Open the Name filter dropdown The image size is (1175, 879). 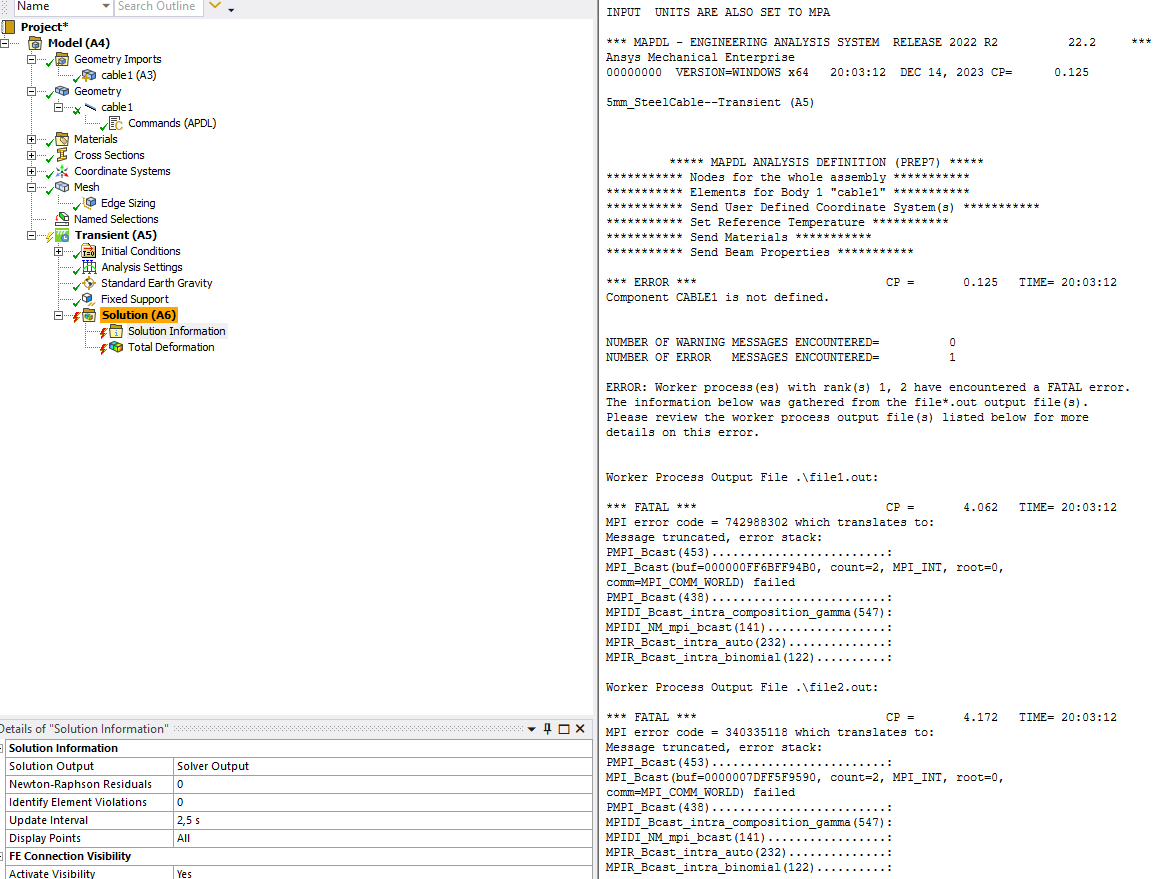tap(106, 7)
